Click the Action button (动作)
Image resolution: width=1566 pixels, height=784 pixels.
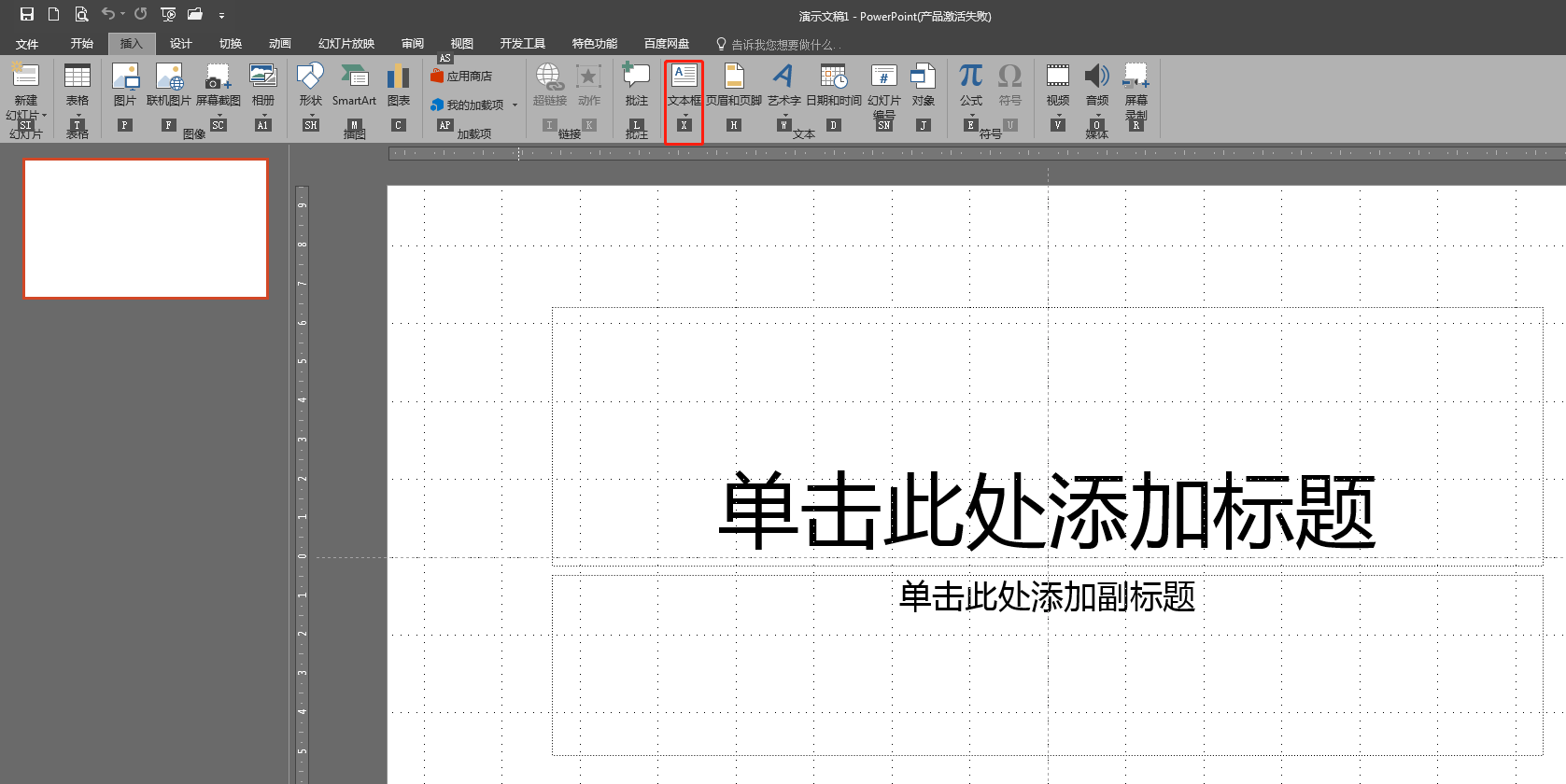(589, 86)
